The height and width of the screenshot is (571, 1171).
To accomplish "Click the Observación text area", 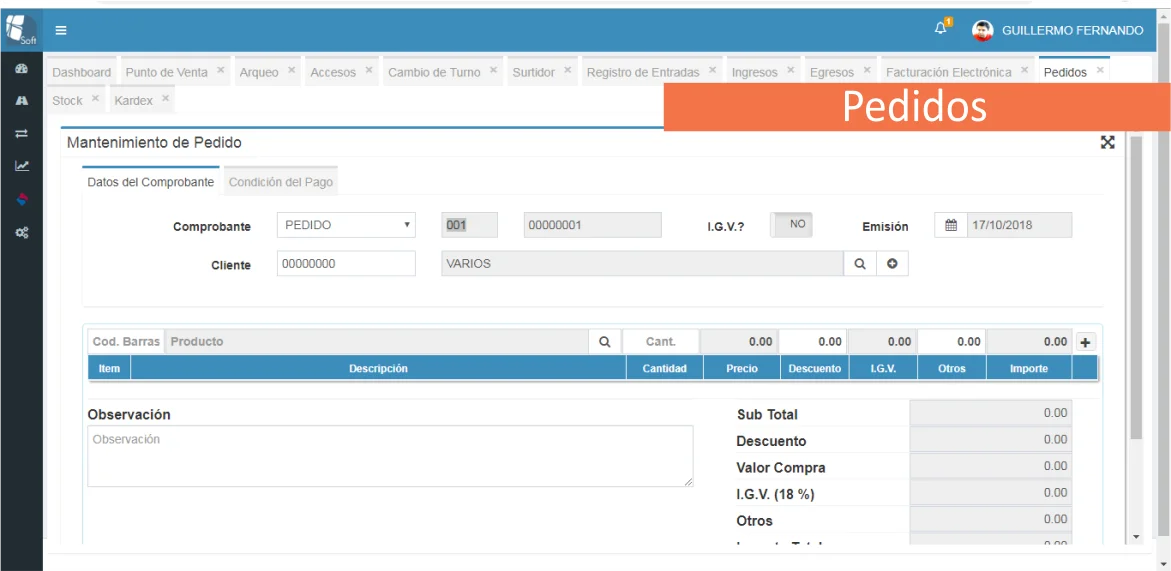I will pyautogui.click(x=390, y=456).
